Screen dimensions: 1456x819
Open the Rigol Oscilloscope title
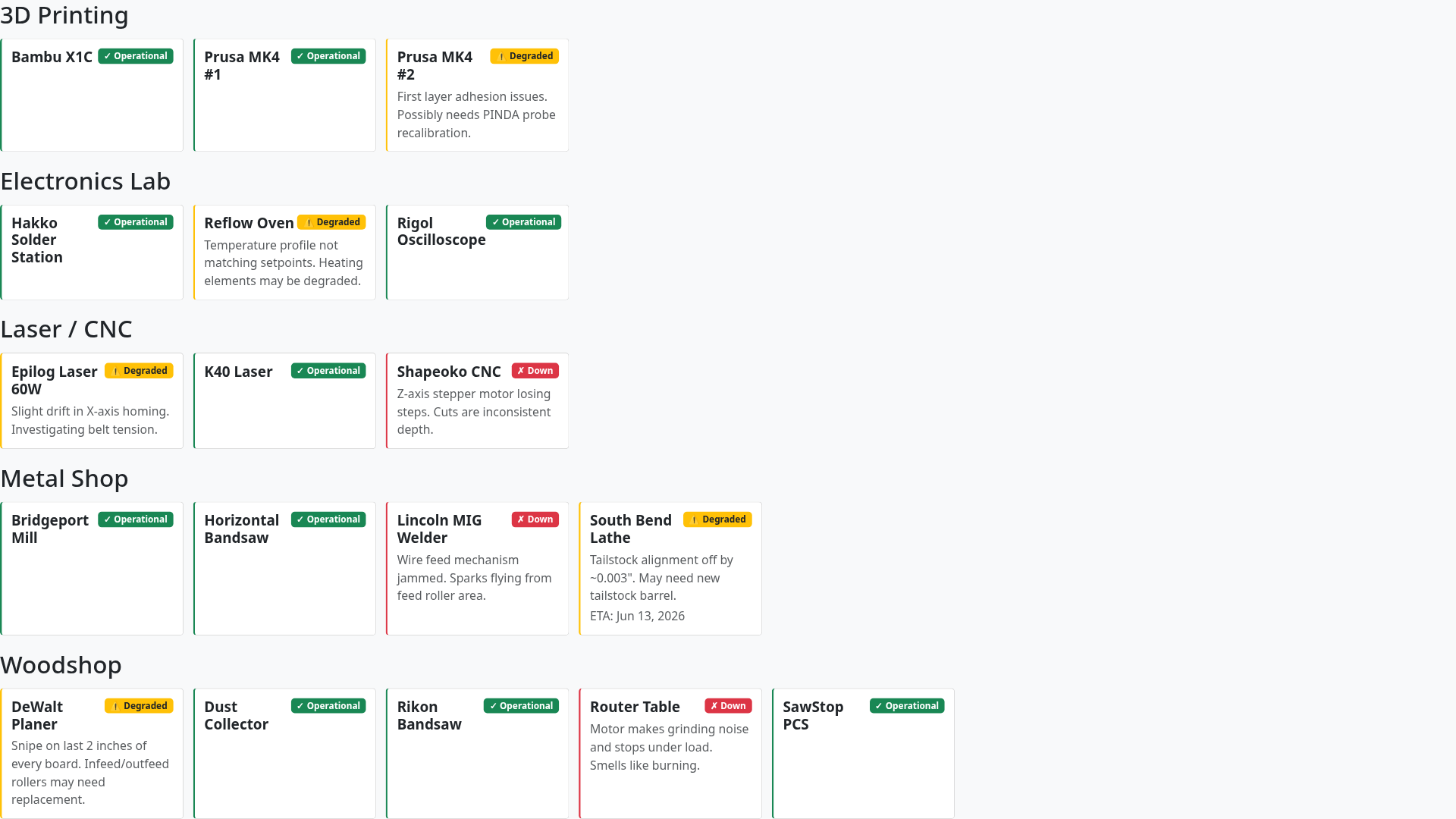[441, 231]
